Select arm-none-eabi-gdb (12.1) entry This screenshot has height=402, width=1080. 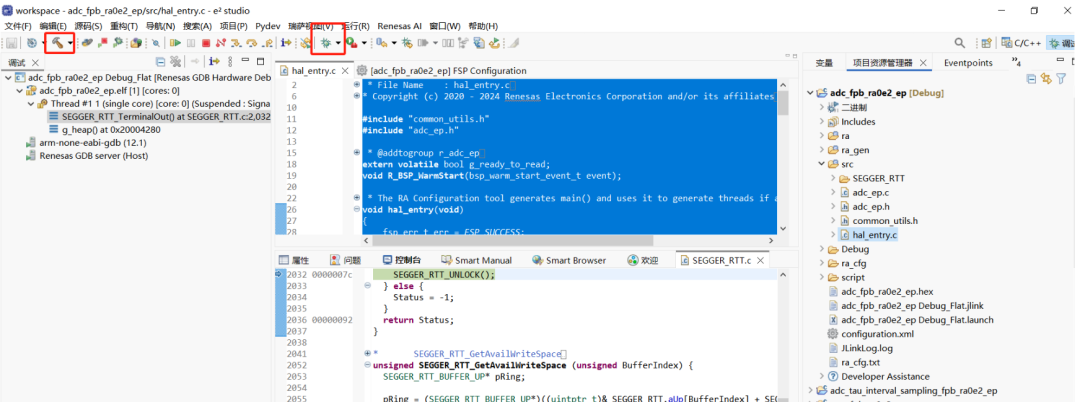tap(86, 143)
